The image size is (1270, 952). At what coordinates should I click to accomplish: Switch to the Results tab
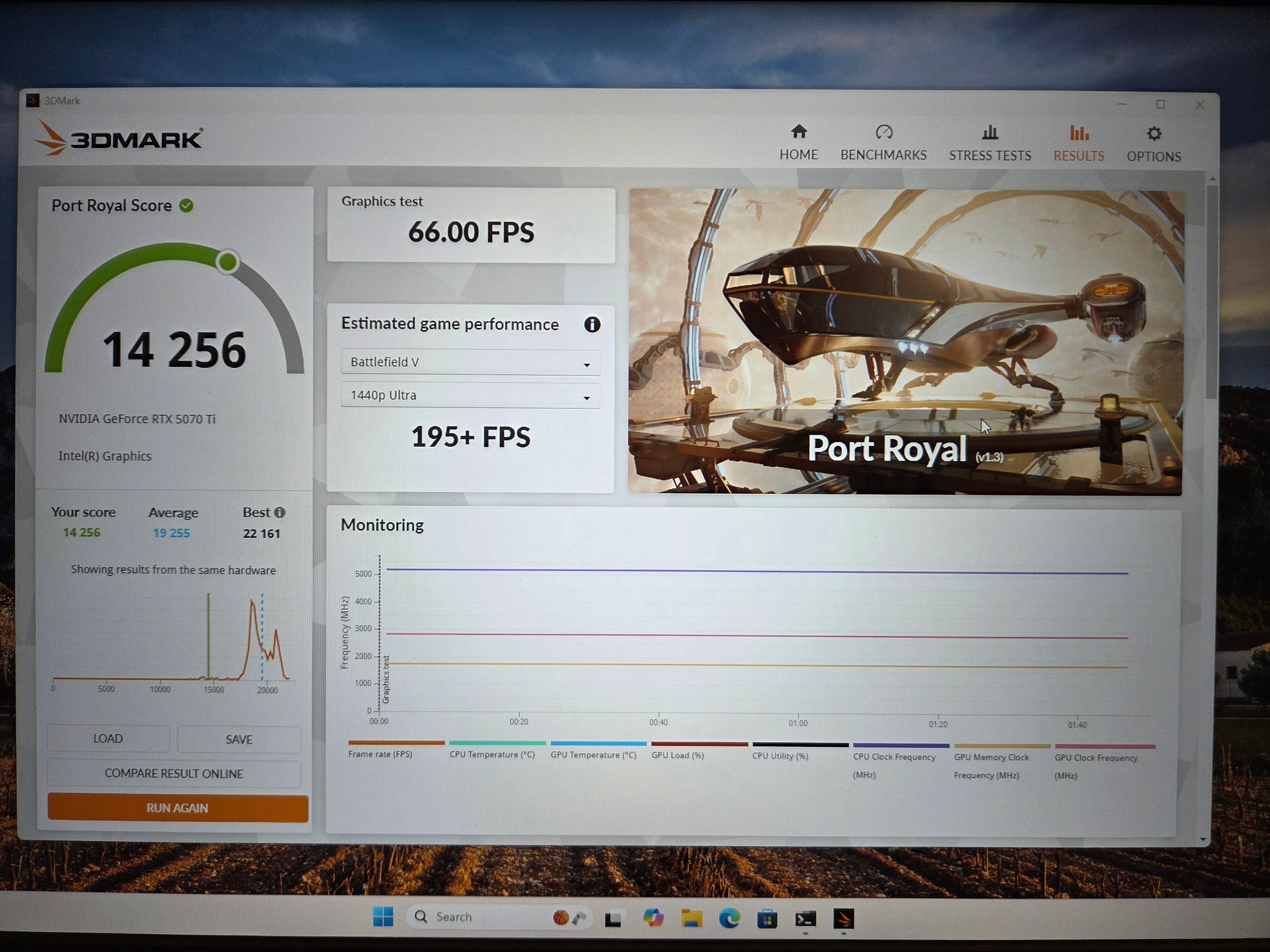click(x=1078, y=144)
